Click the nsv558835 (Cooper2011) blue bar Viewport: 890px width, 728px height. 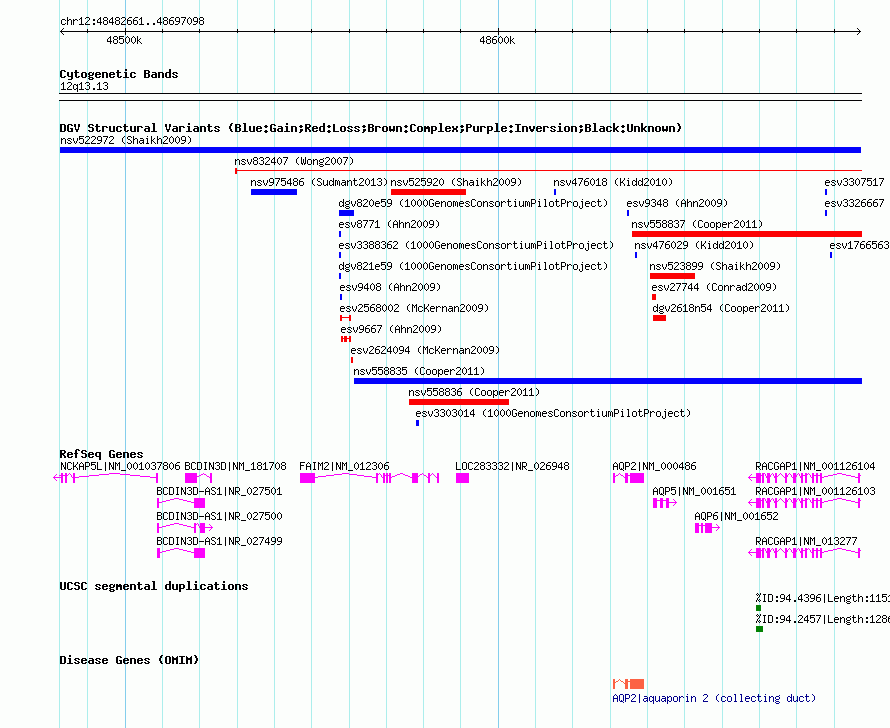click(x=607, y=381)
